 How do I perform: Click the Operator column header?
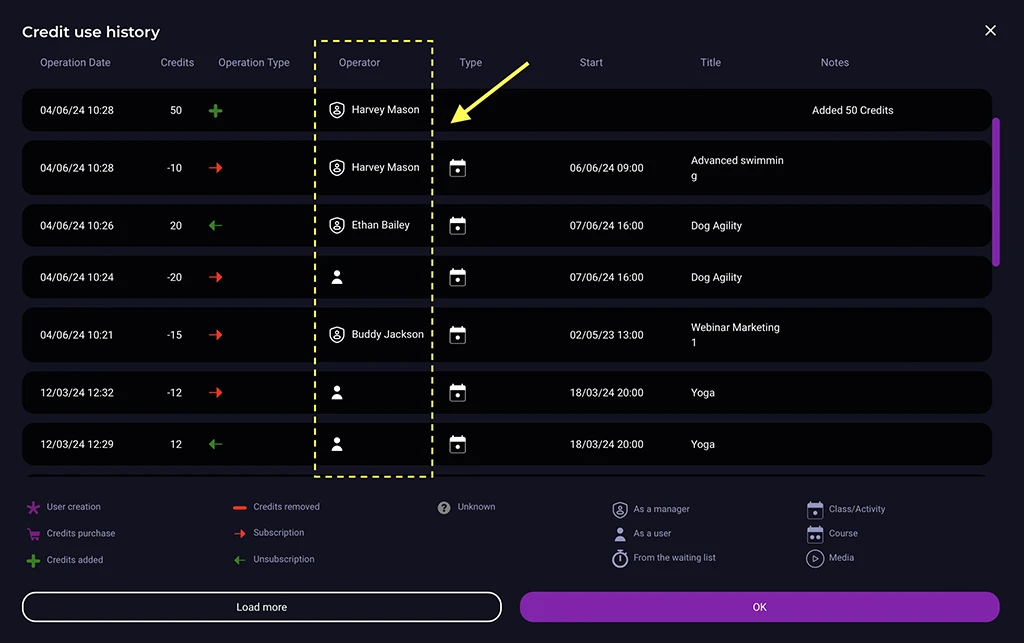click(359, 63)
